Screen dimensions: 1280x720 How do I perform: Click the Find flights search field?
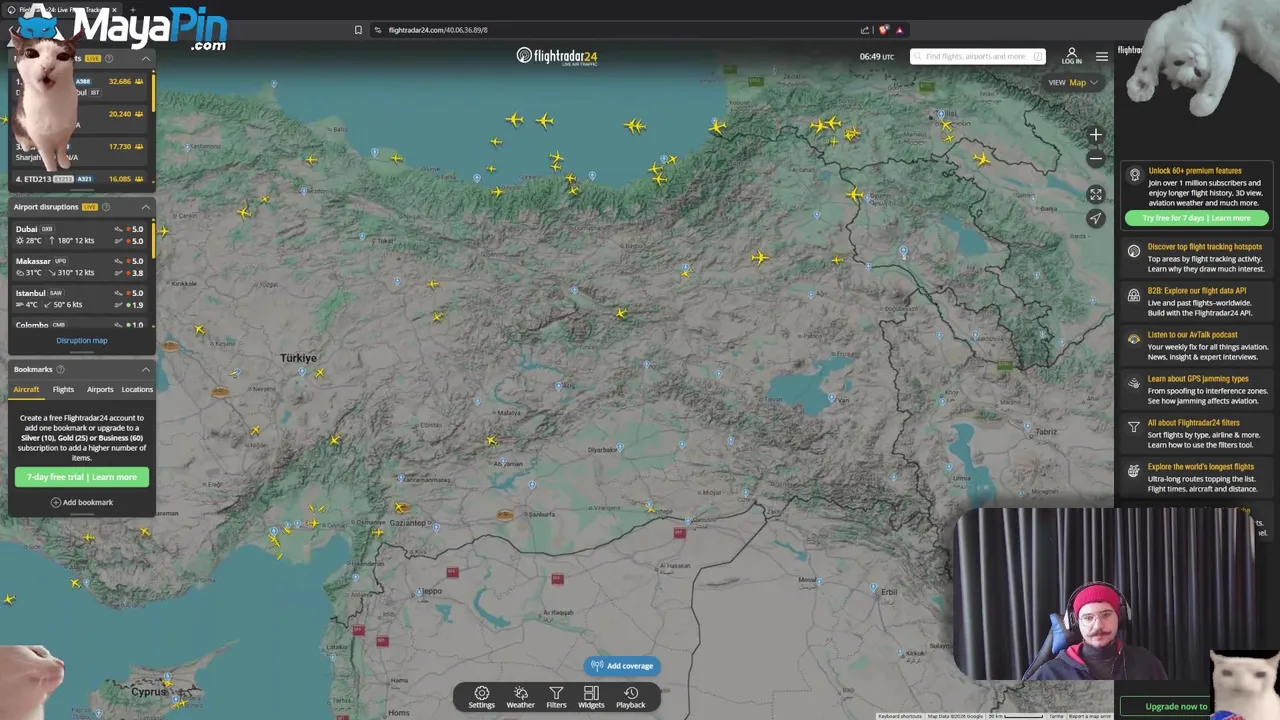click(x=977, y=56)
